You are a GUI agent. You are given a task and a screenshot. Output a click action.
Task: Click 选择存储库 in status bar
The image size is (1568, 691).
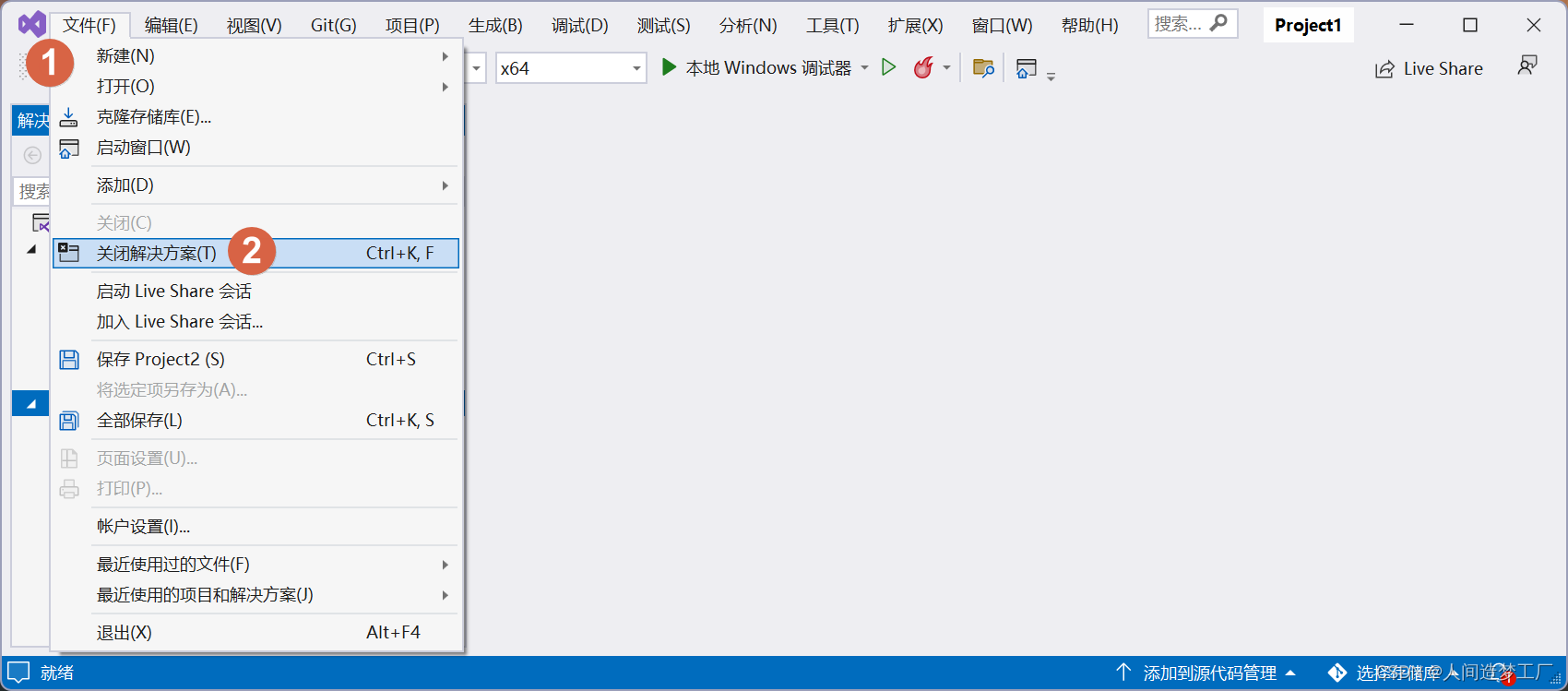click(x=1396, y=673)
